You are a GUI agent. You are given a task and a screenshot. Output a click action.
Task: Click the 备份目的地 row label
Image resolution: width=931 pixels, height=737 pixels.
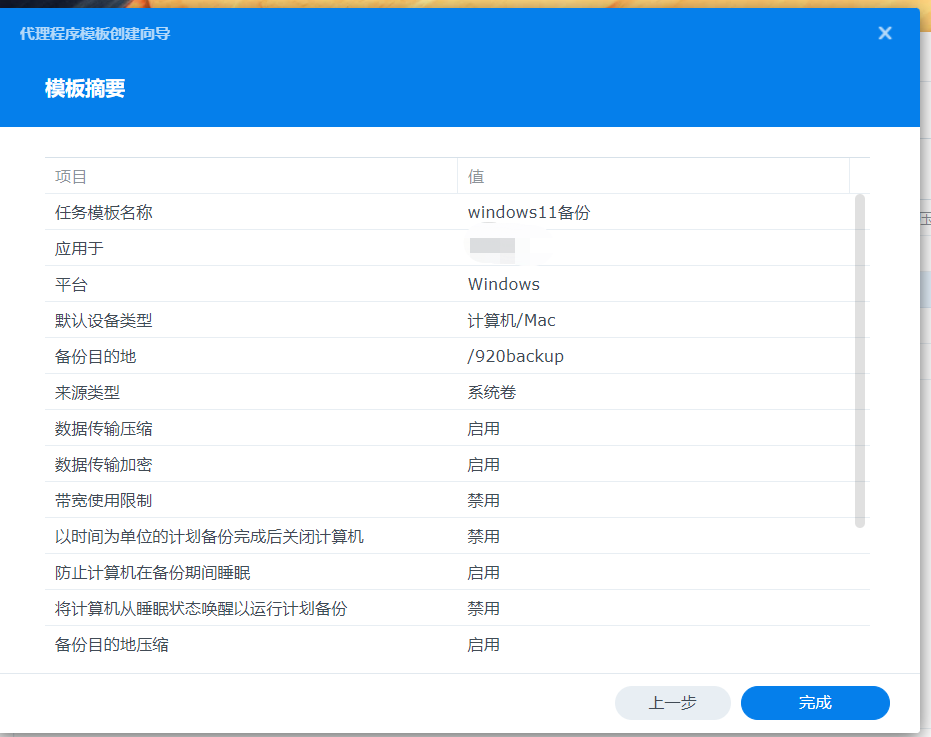[x=96, y=356]
